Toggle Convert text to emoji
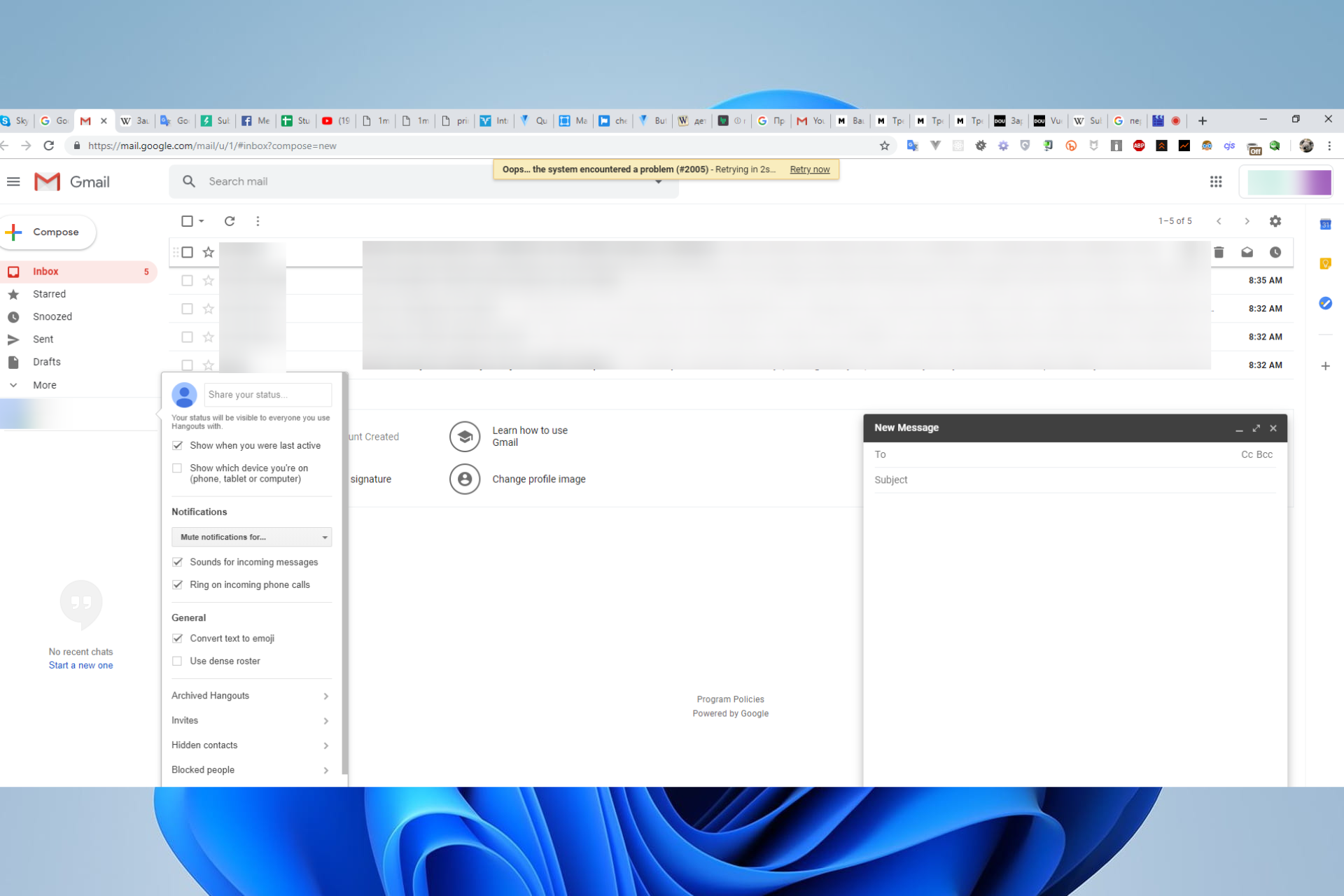Image resolution: width=1344 pixels, height=896 pixels. (177, 638)
